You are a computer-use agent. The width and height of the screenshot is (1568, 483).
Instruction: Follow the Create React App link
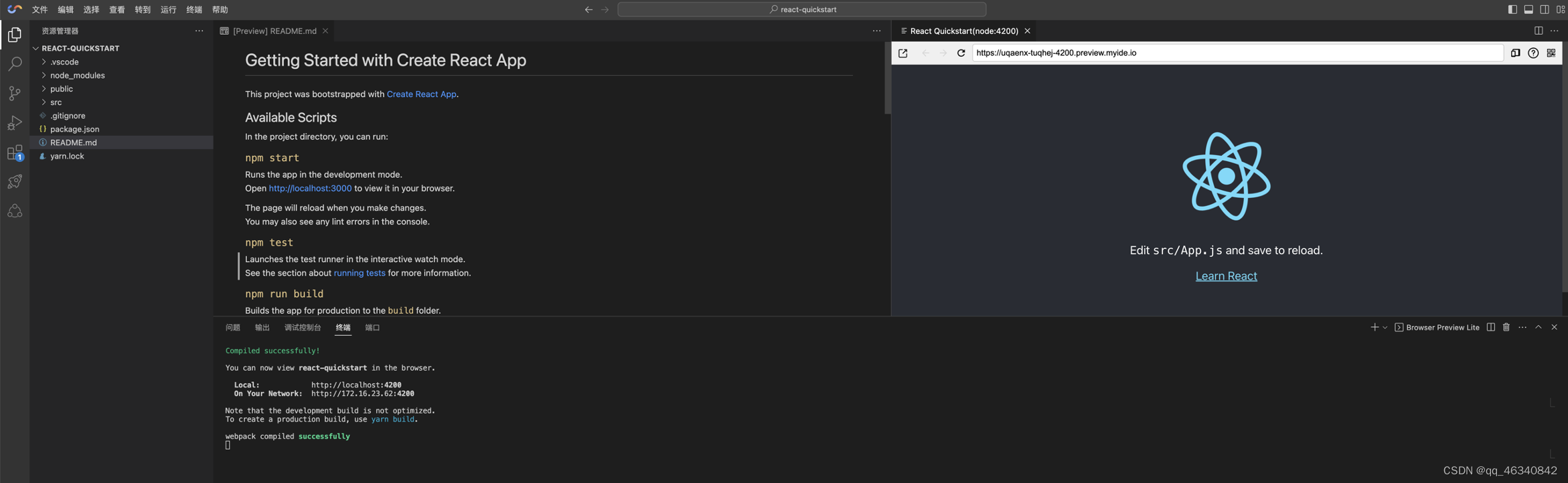(421, 94)
